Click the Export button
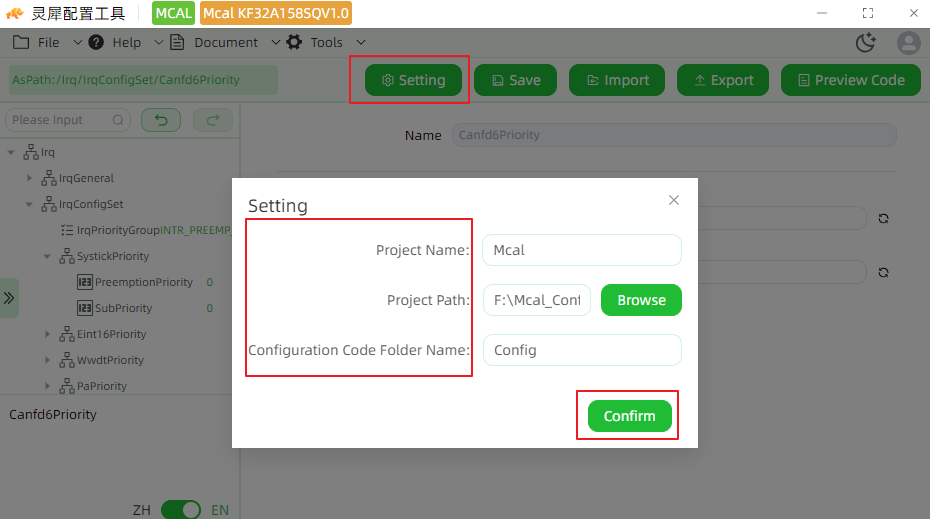This screenshot has width=930, height=519. pos(723,80)
